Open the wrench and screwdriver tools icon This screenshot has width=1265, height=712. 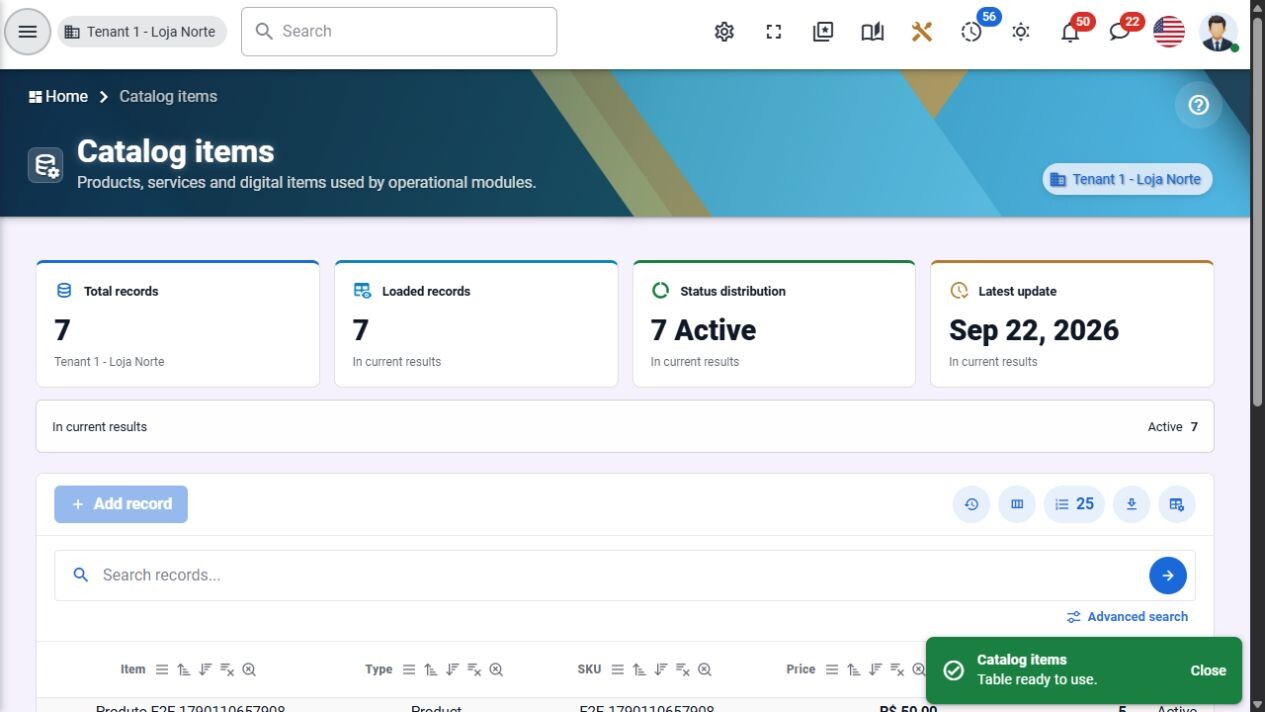tap(922, 32)
